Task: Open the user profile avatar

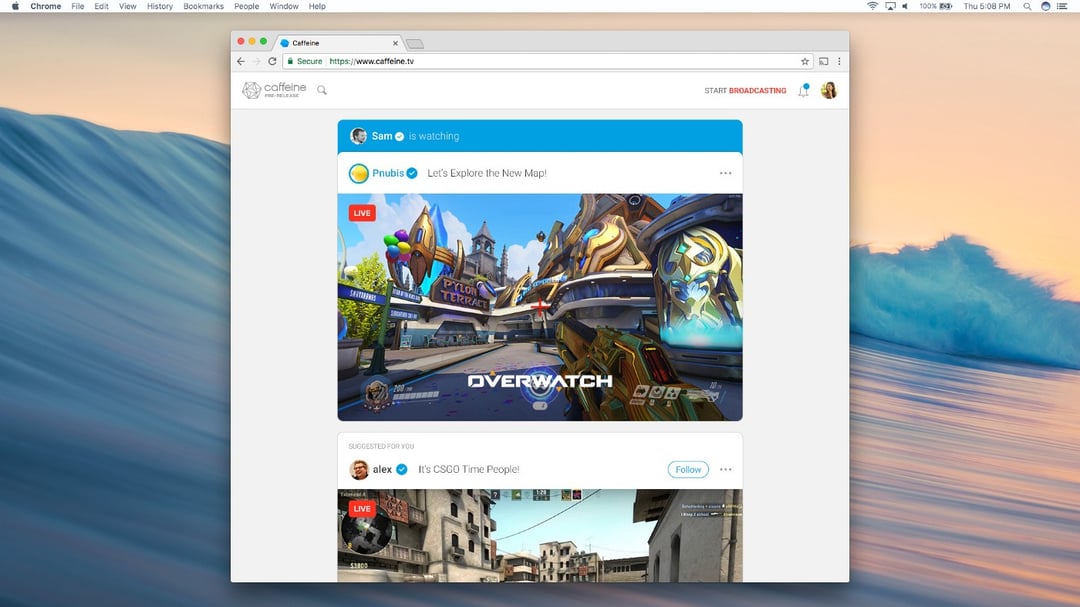Action: [x=829, y=91]
